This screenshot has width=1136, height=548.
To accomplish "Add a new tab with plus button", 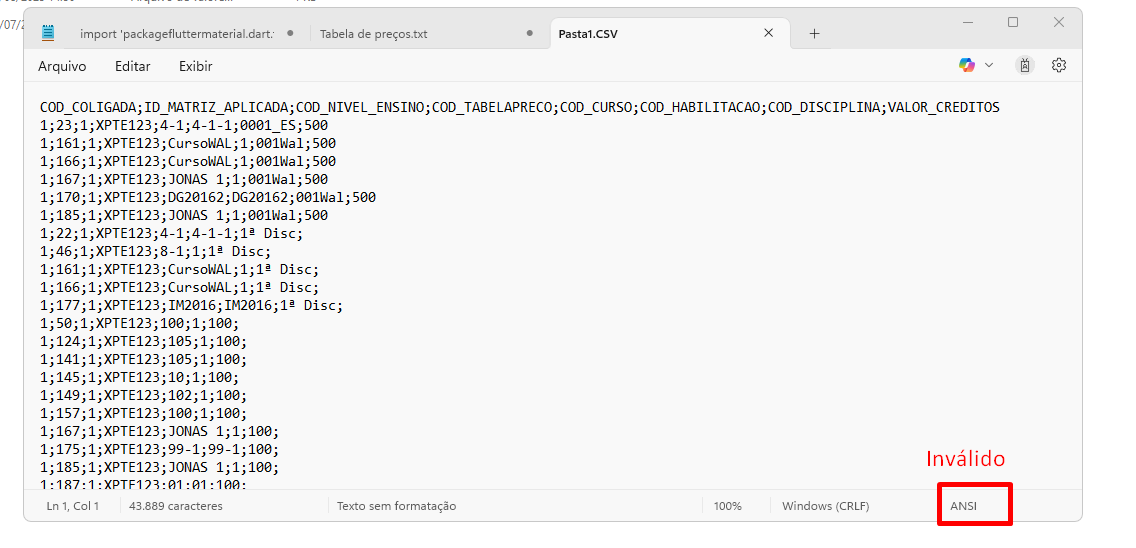I will (x=814, y=33).
